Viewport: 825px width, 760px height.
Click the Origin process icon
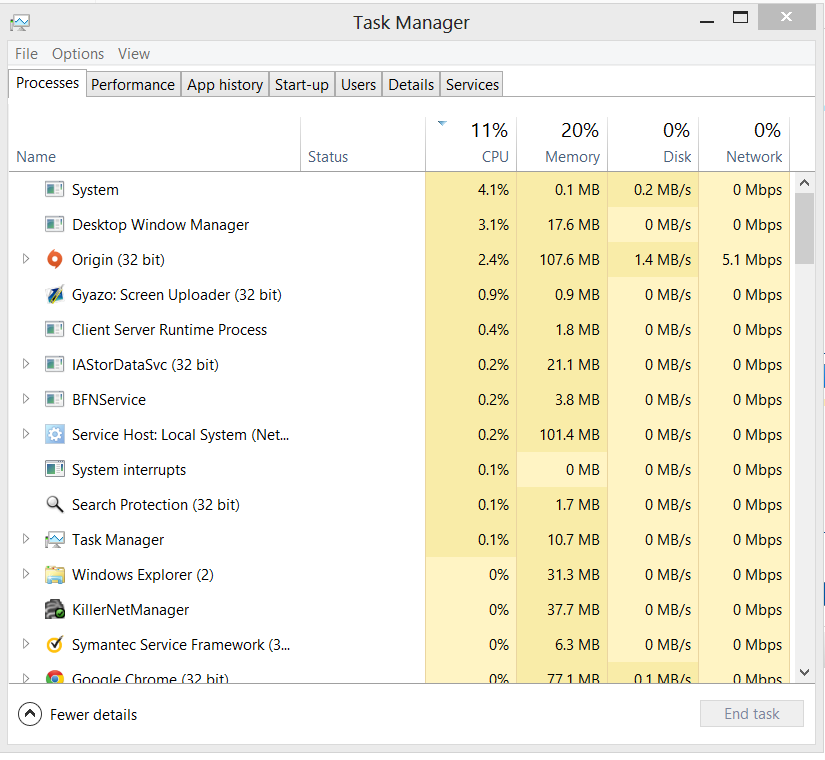pos(55,260)
